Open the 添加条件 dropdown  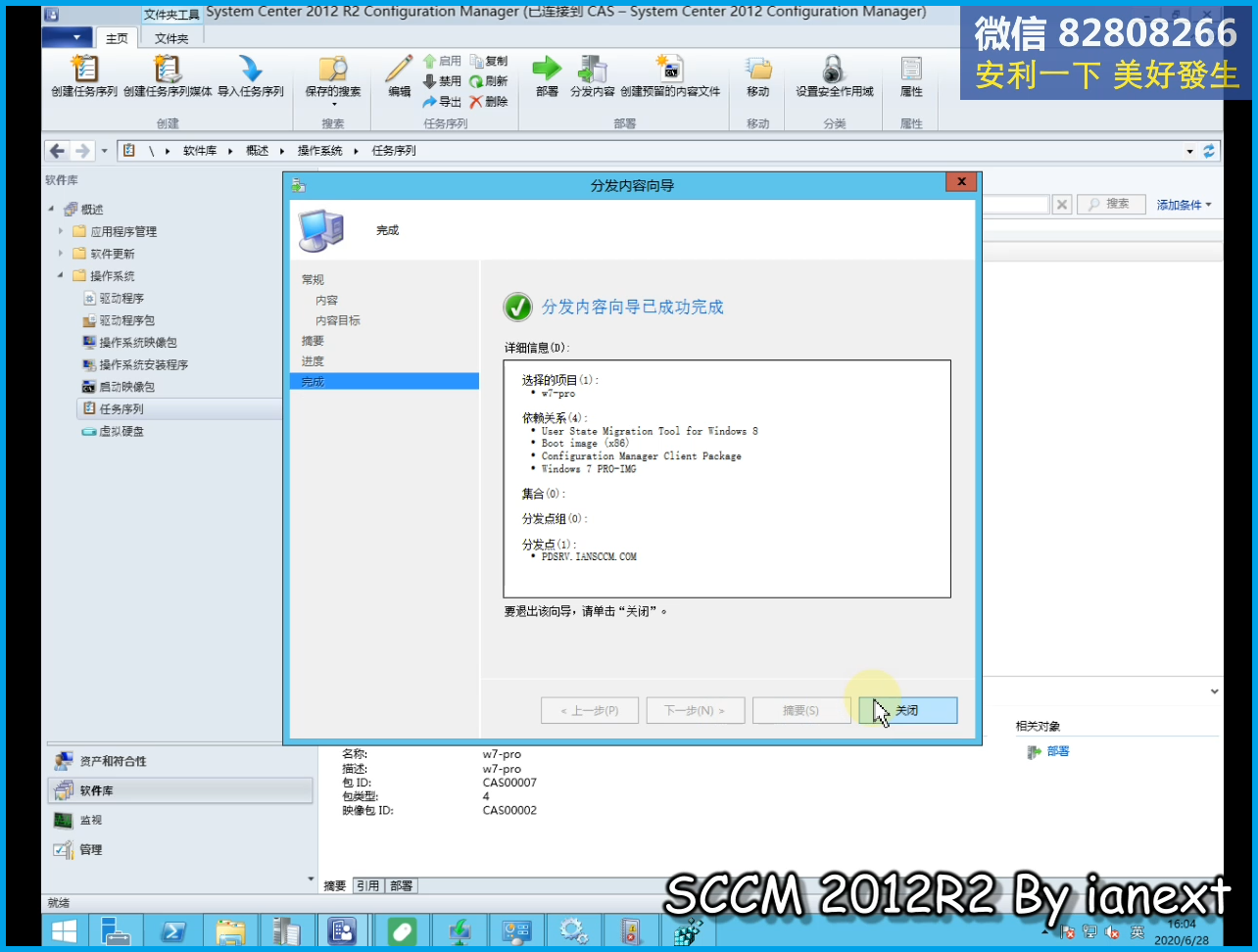(x=1185, y=205)
